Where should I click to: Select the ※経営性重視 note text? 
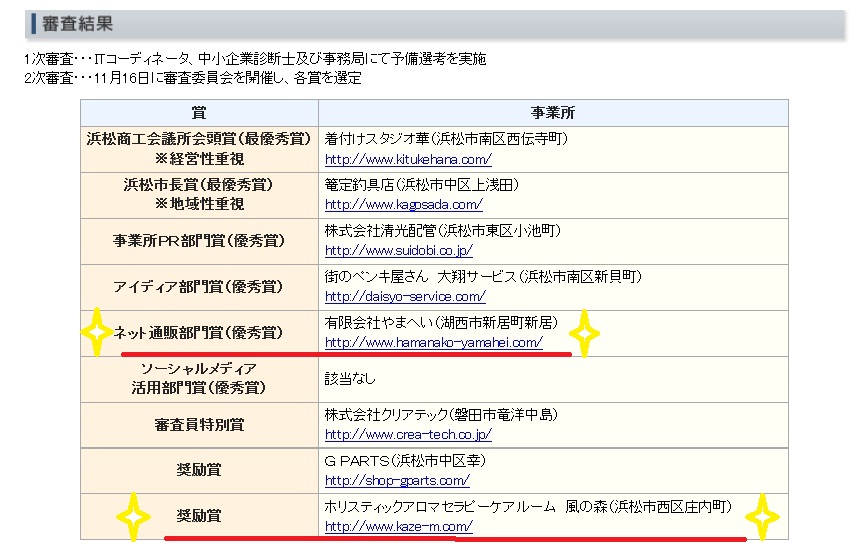tap(199, 159)
